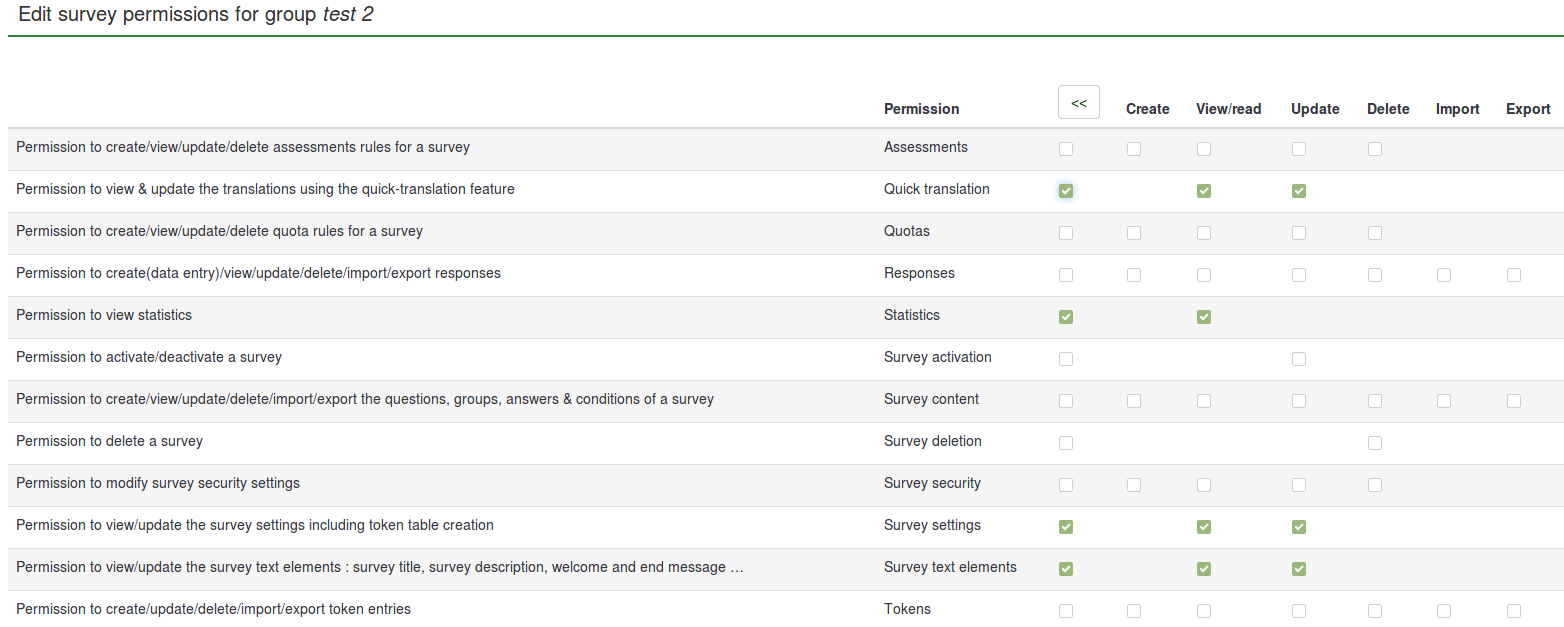
Task: Enable Export permission for Responses
Action: pos(1513,275)
